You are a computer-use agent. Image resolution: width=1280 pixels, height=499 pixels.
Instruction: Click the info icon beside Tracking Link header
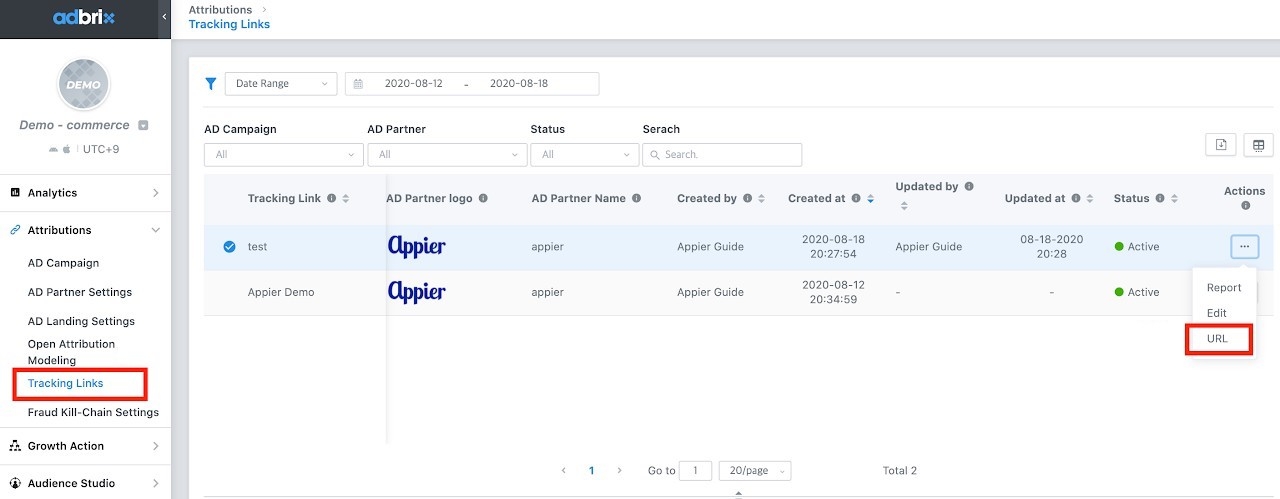point(332,199)
